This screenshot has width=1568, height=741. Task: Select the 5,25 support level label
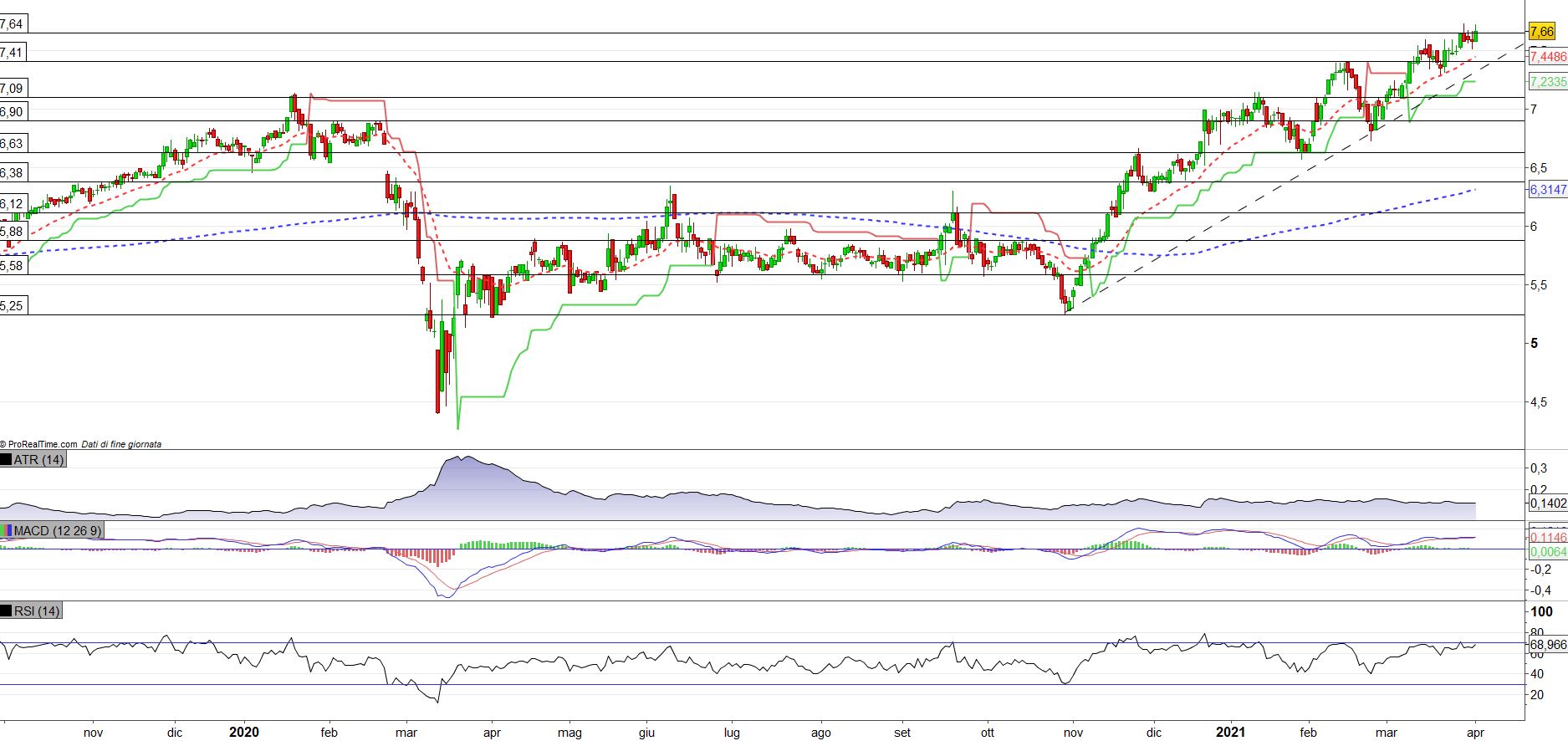pos(12,306)
